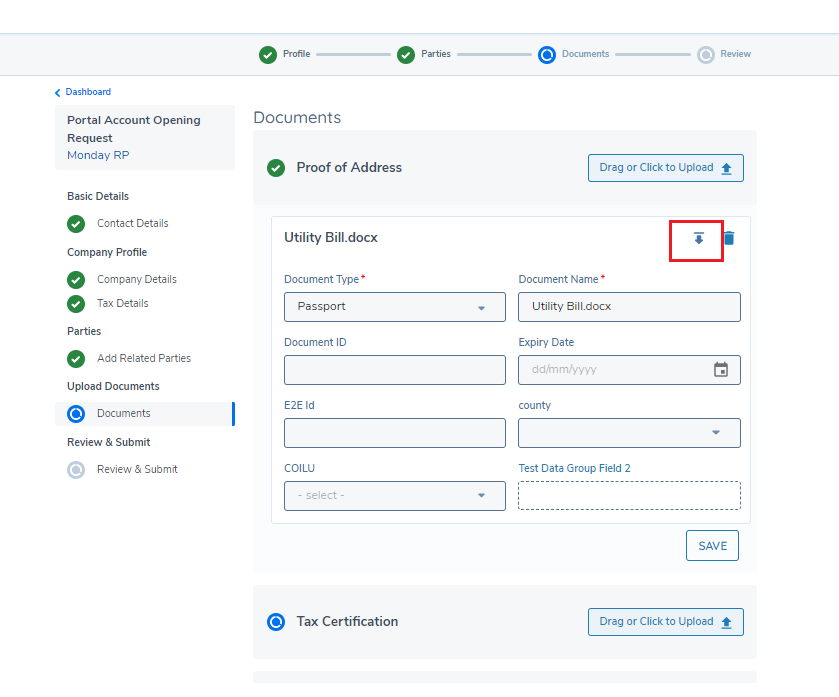Click the Proof of Address green checkmark

click(276, 168)
